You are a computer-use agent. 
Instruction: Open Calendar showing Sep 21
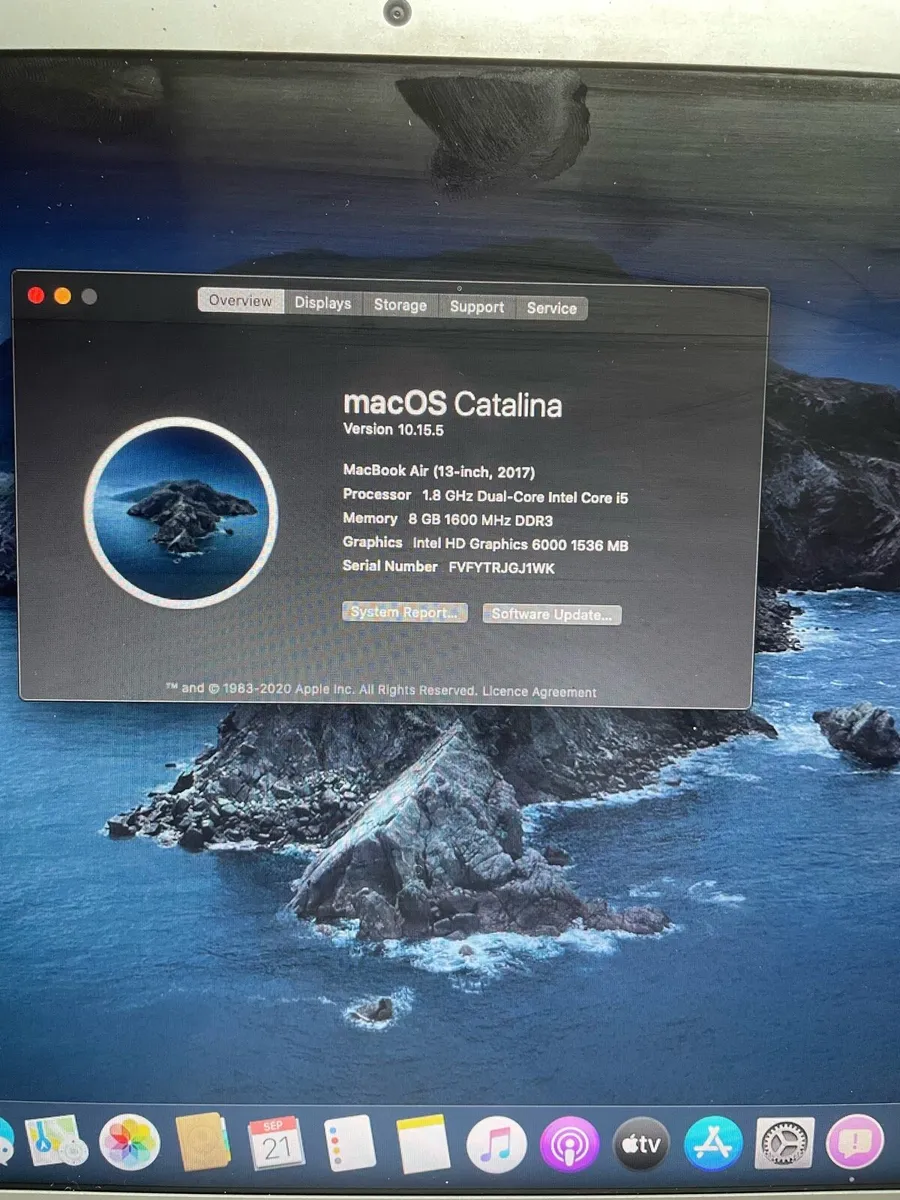click(276, 1142)
